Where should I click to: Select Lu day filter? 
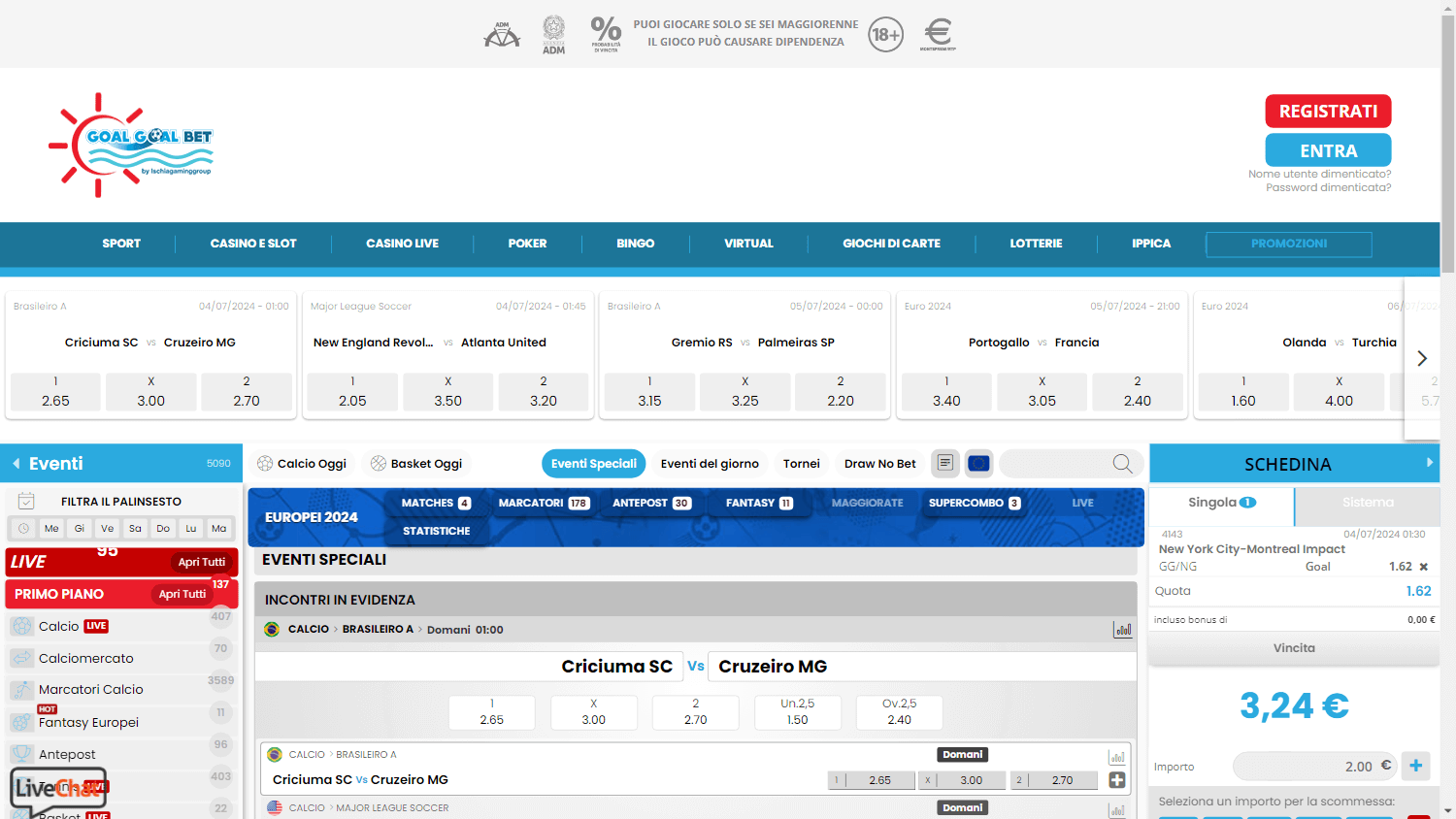pyautogui.click(x=191, y=529)
